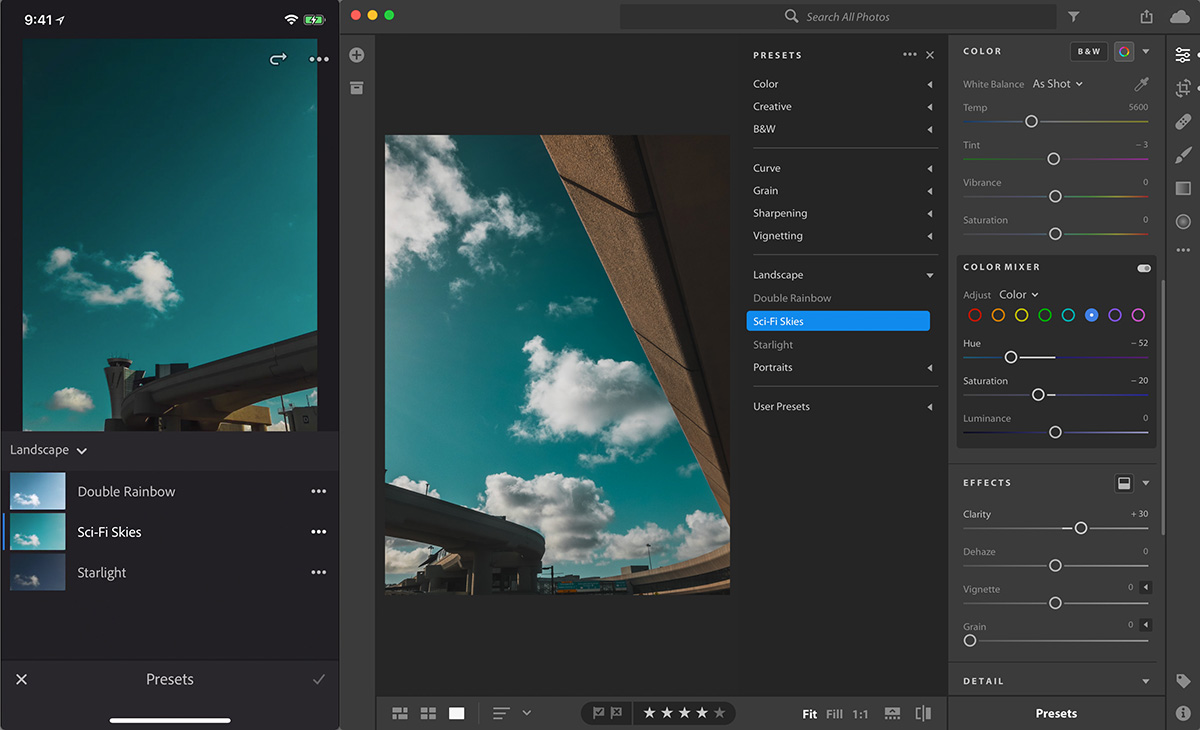
Task: Choose the Brush adjustment tool
Action: click(x=1183, y=154)
